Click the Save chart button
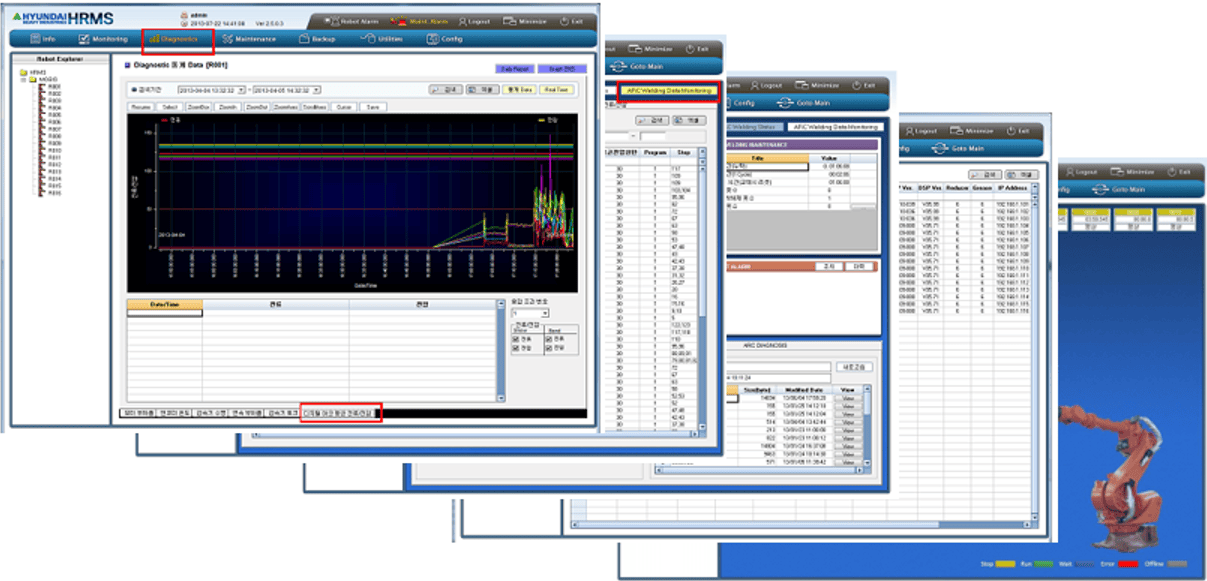 pos(372,107)
